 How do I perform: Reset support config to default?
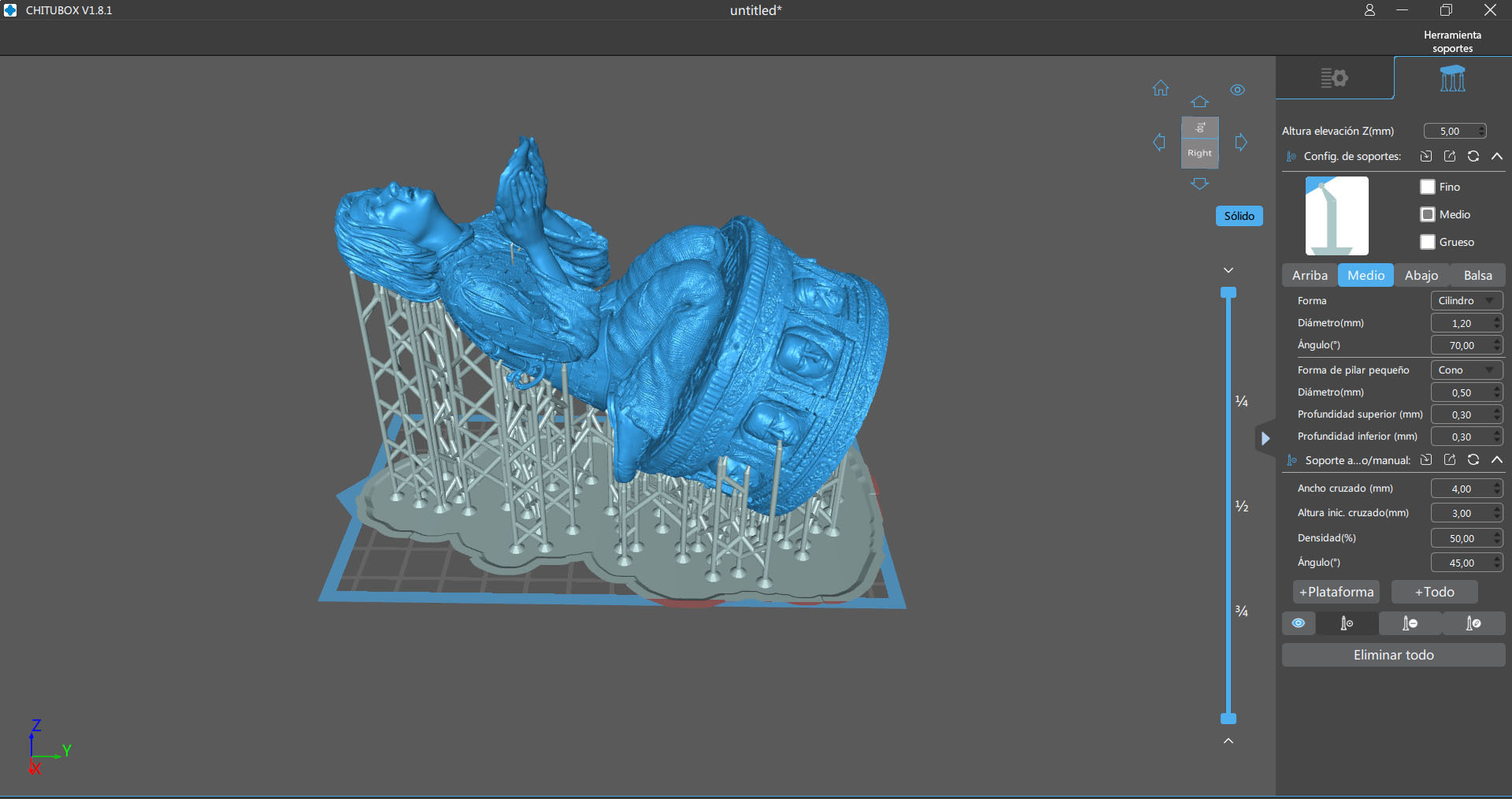(1473, 156)
